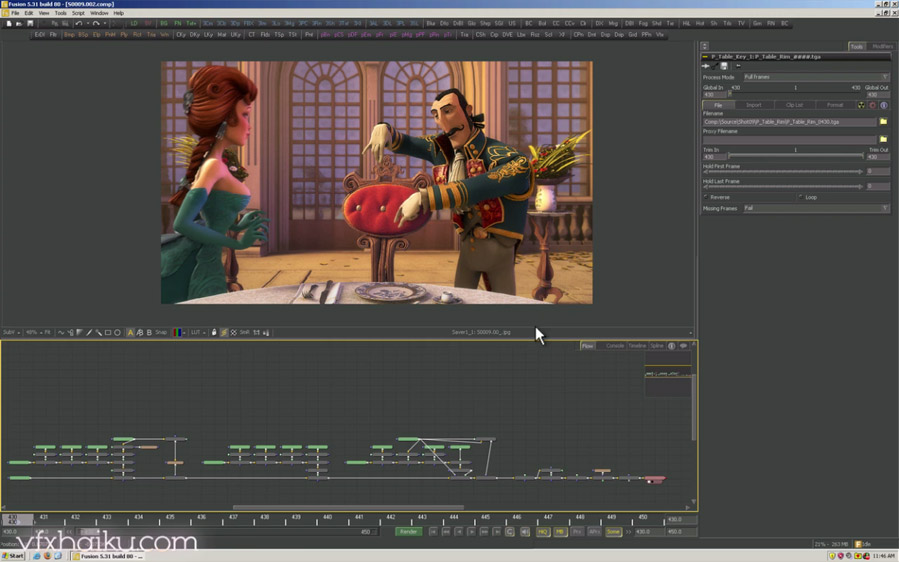Click the Trim In range slider

tap(795, 156)
